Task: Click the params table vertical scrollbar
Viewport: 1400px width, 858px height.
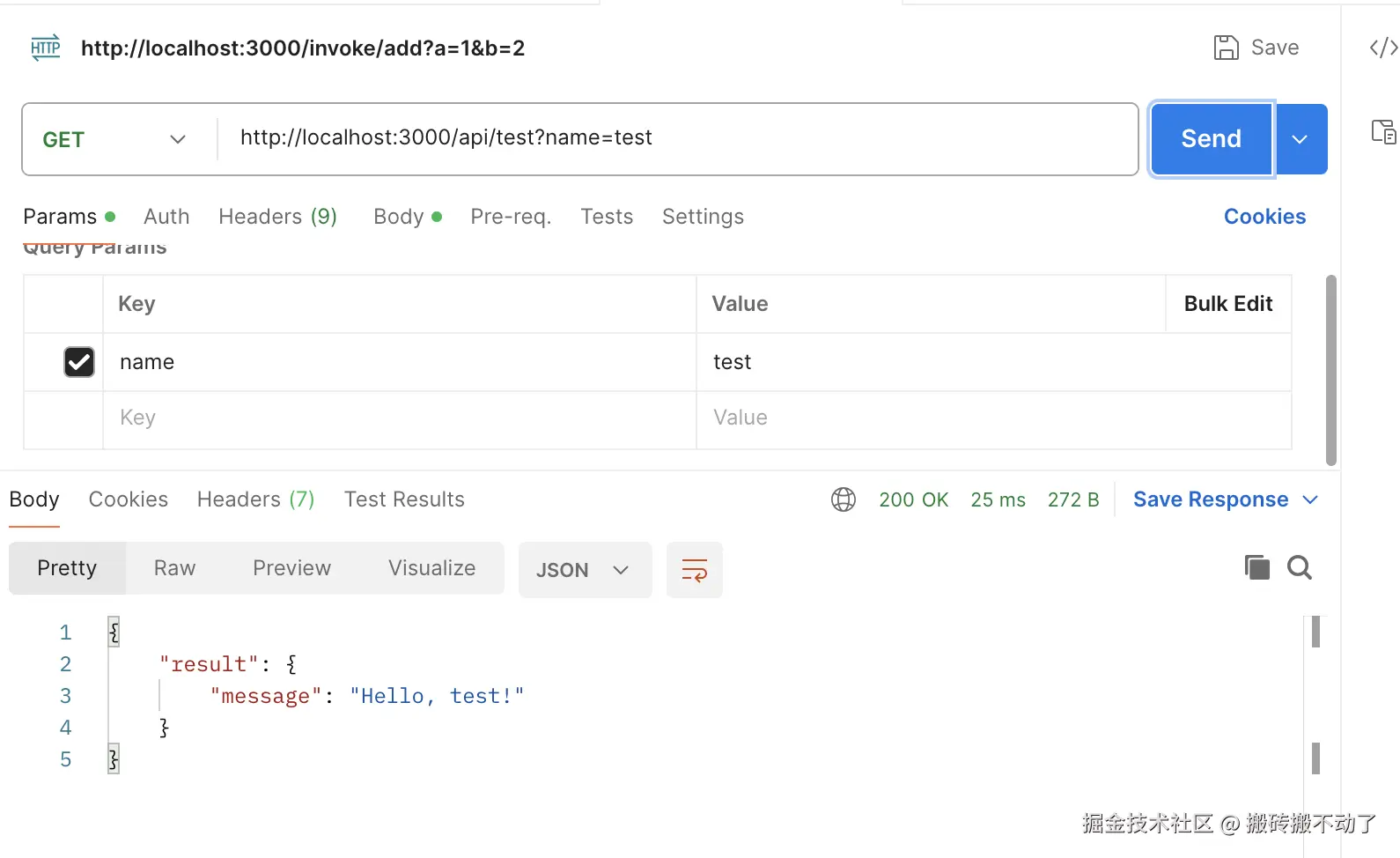Action: 1330,370
